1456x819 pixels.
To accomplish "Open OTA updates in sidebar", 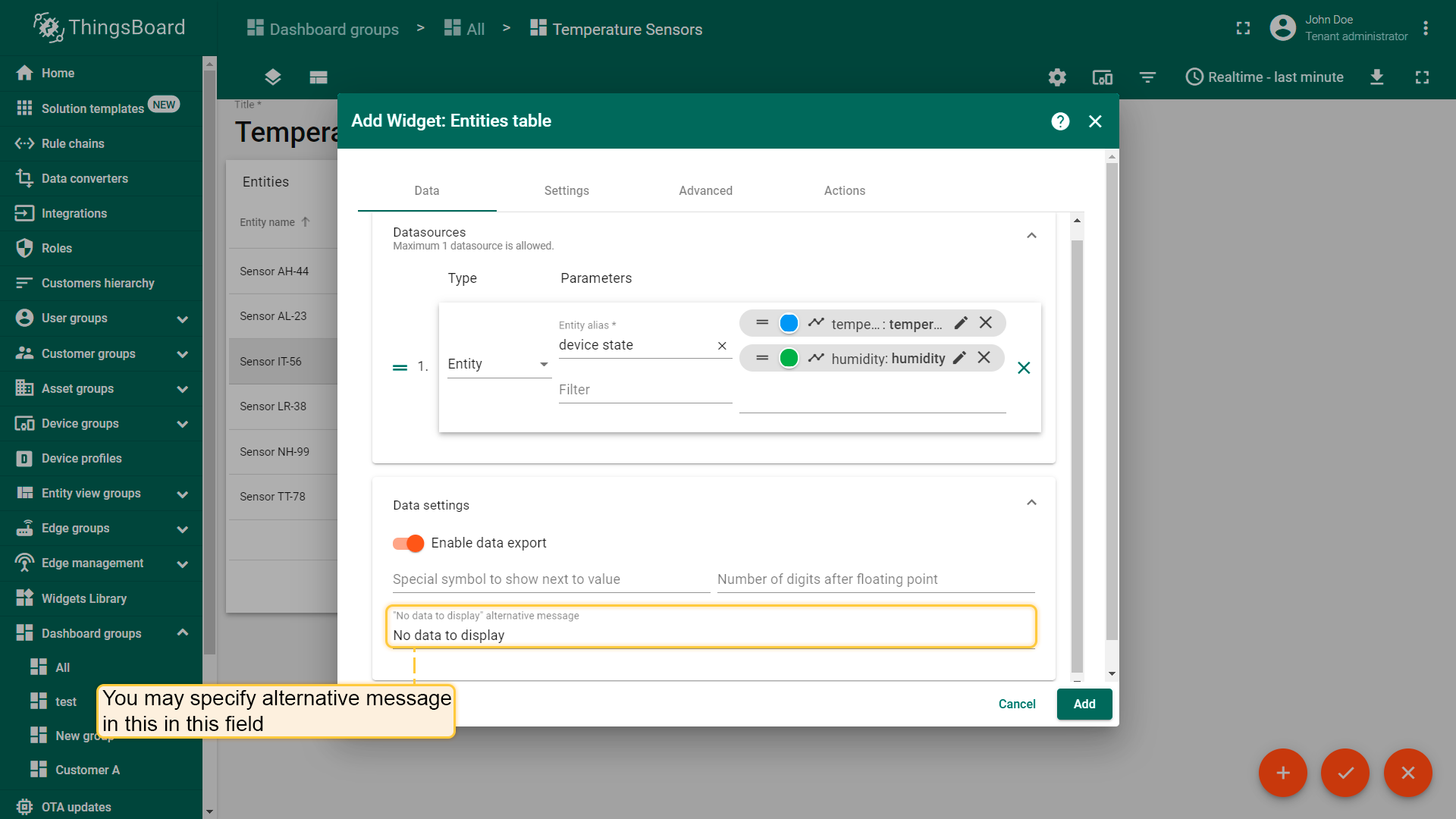I will coord(101,806).
